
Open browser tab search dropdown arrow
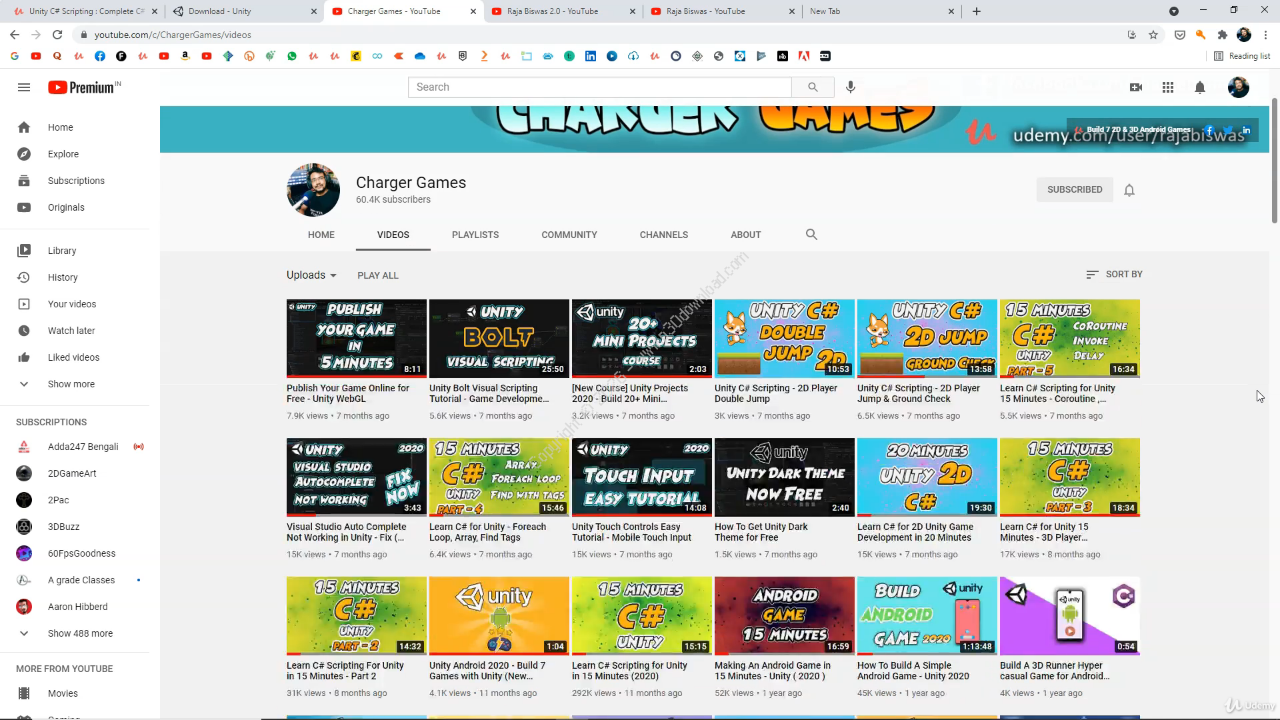[1174, 11]
